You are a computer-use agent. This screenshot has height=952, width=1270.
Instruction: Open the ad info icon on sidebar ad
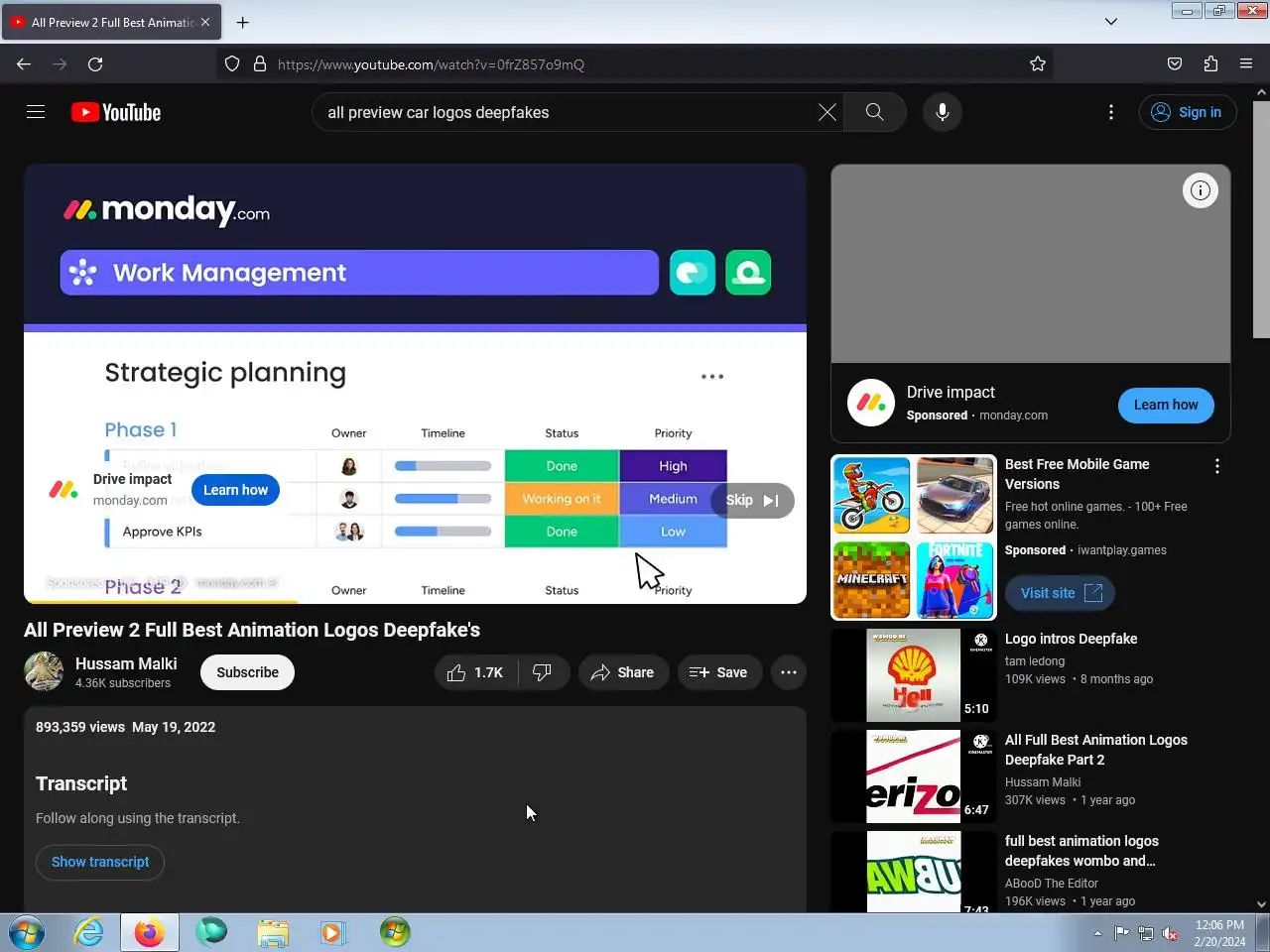pos(1201,190)
